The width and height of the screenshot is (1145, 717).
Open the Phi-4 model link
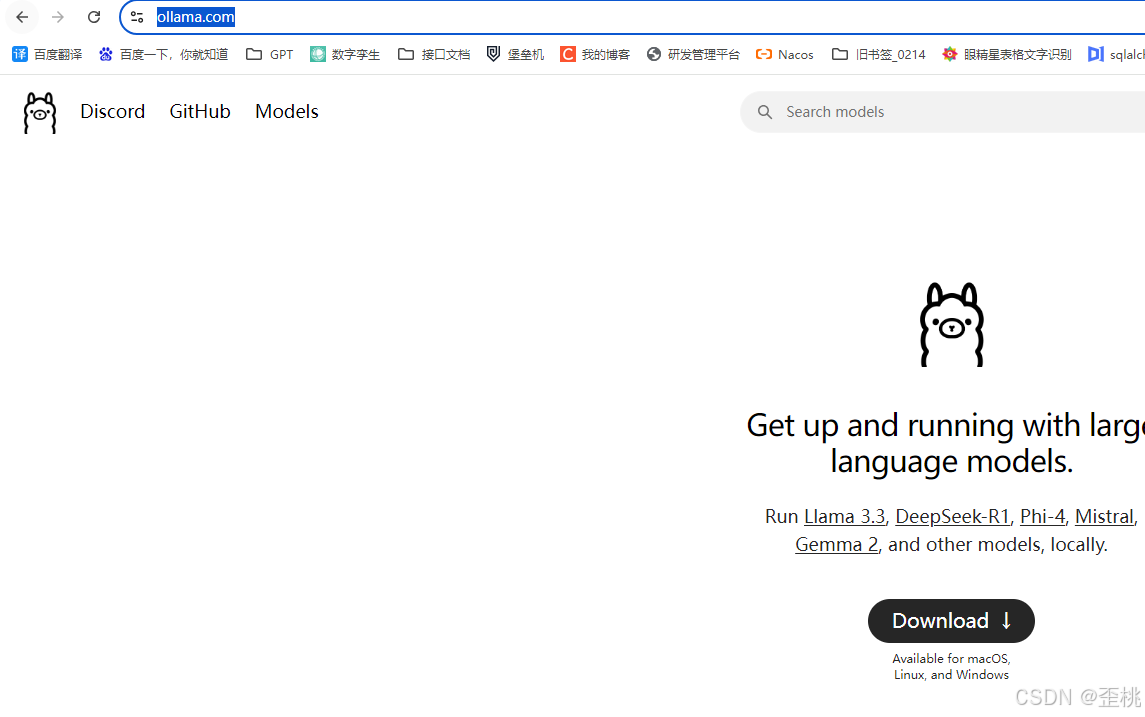click(x=1043, y=516)
